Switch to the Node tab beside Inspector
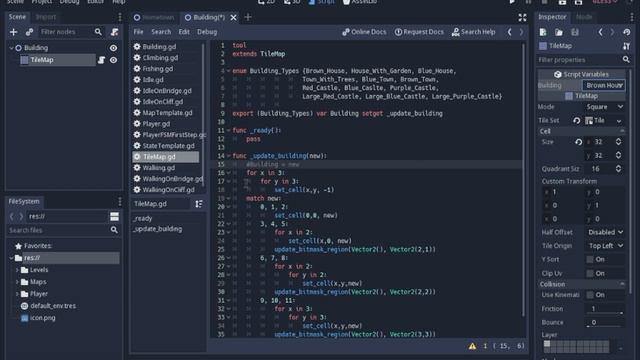The height and width of the screenshot is (360, 640). [x=584, y=17]
